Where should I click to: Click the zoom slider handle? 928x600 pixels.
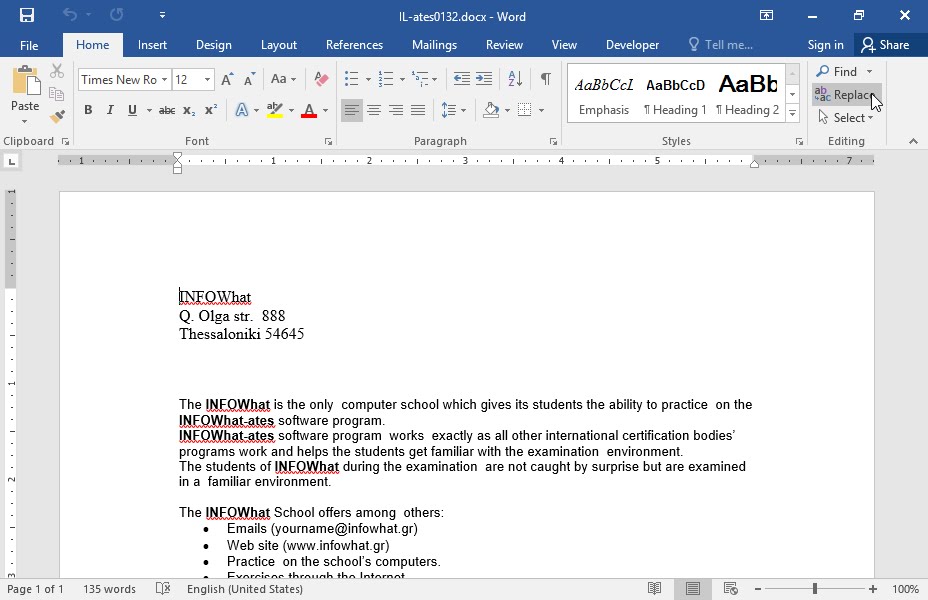[x=815, y=589]
